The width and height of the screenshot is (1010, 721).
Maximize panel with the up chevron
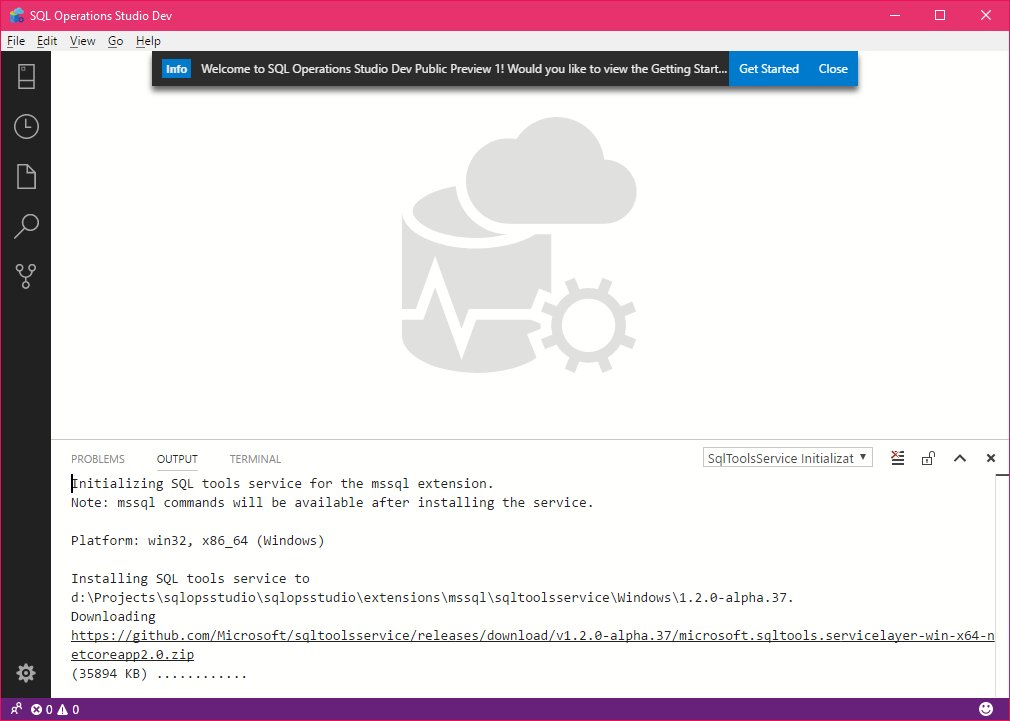pyautogui.click(x=960, y=458)
